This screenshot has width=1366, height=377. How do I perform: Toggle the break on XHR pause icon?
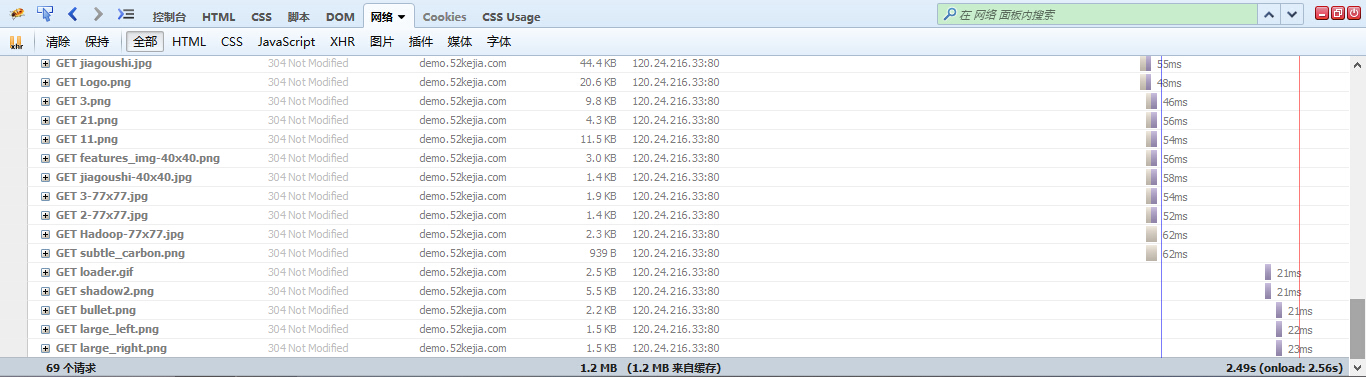pyautogui.click(x=15, y=42)
